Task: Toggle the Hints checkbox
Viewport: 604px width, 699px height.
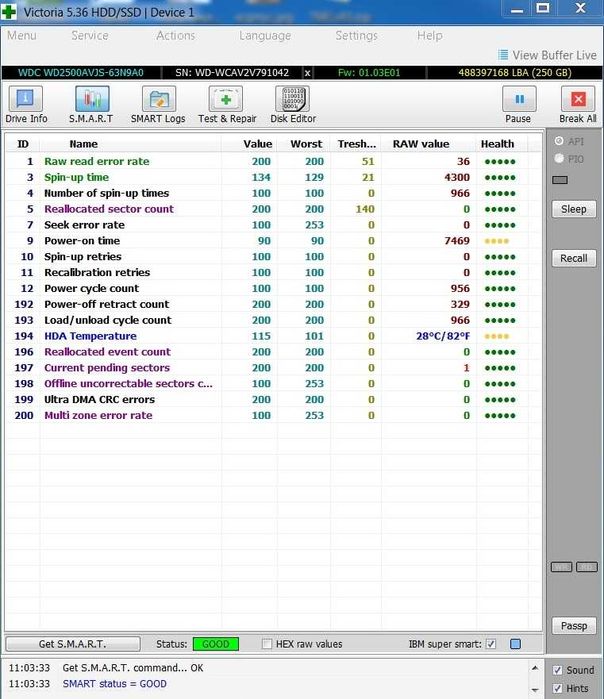Action: point(557,688)
